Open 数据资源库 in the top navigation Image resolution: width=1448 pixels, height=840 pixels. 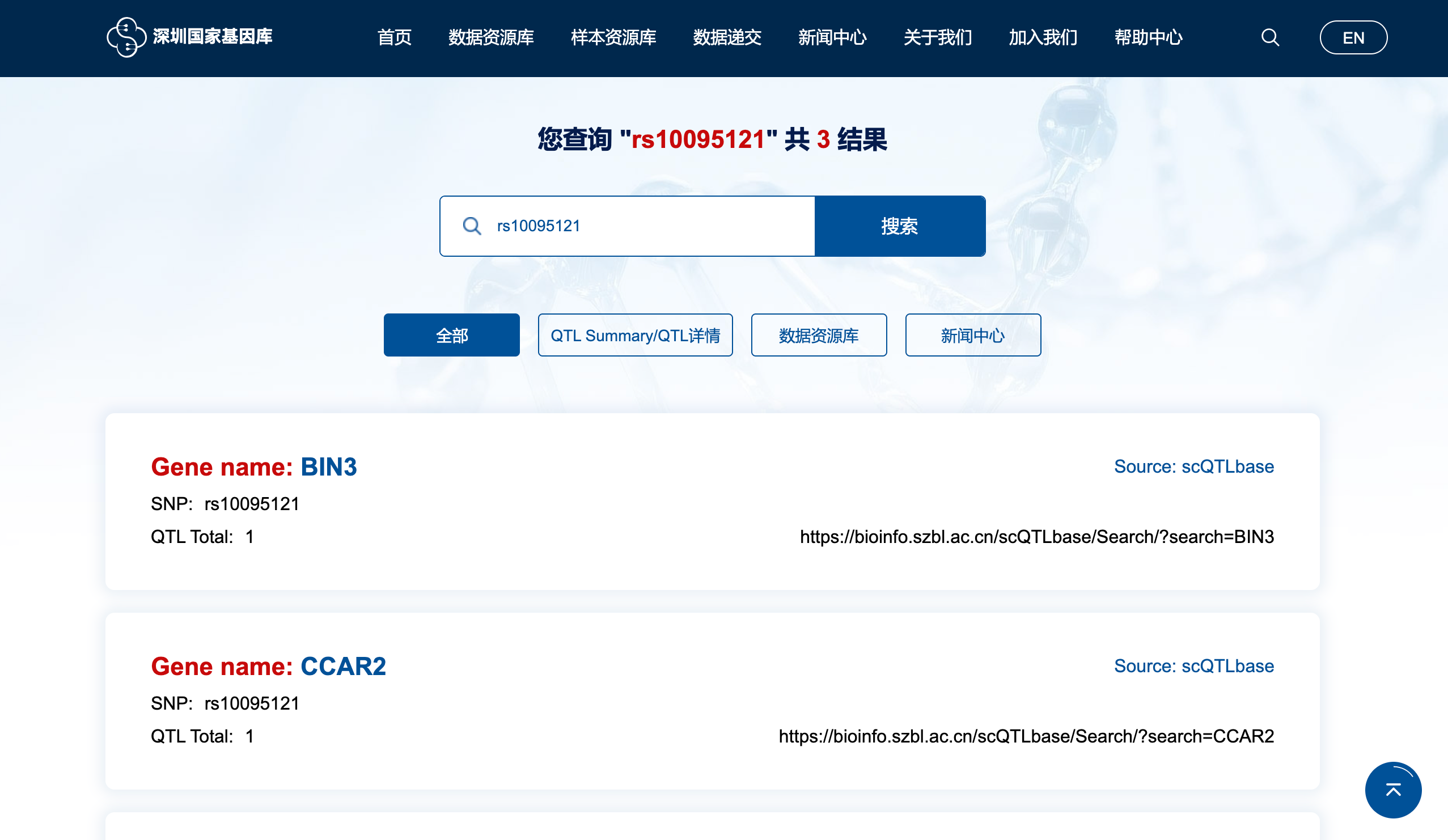[491, 38]
